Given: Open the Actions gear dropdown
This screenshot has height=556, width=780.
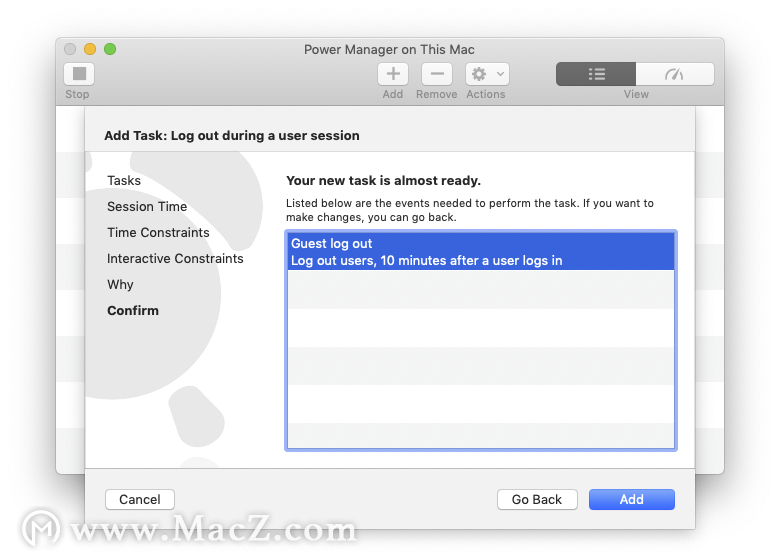Looking at the screenshot, I should click(x=488, y=74).
